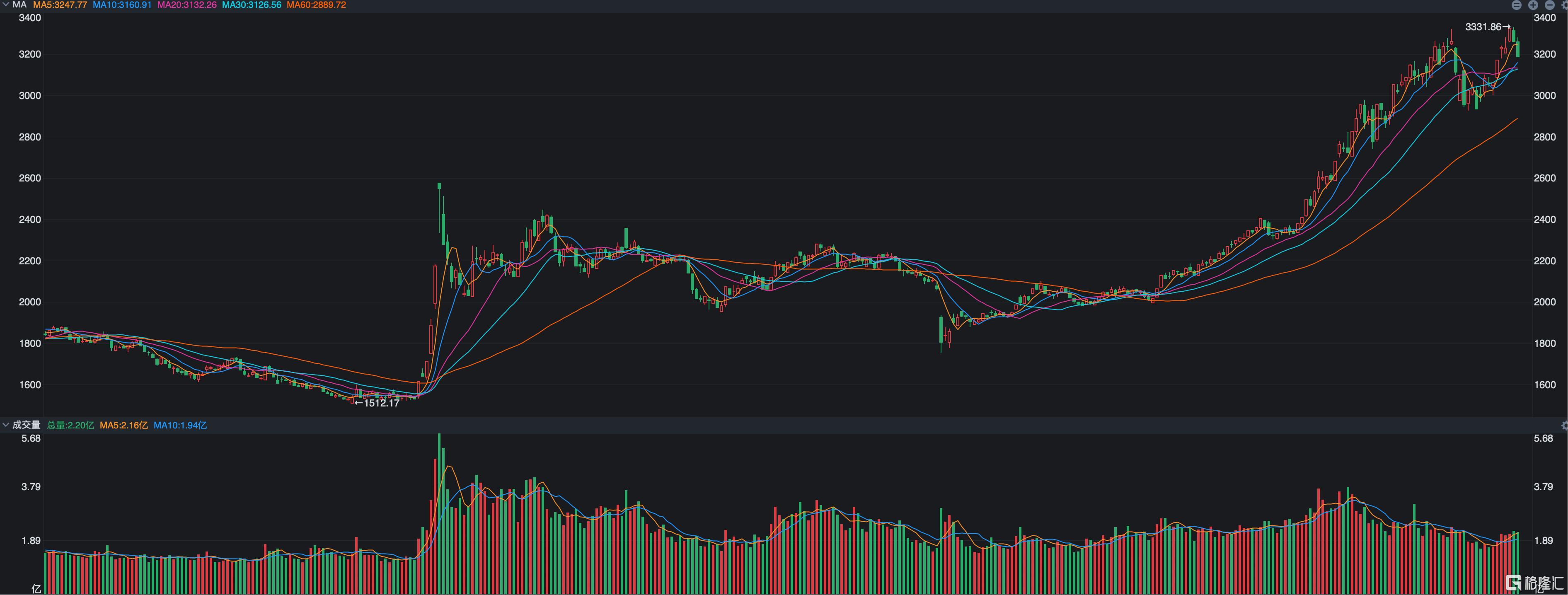Image resolution: width=1568 pixels, height=595 pixels.
Task: Open MA indicator settings via the top gear icon
Action: (1565, 5)
